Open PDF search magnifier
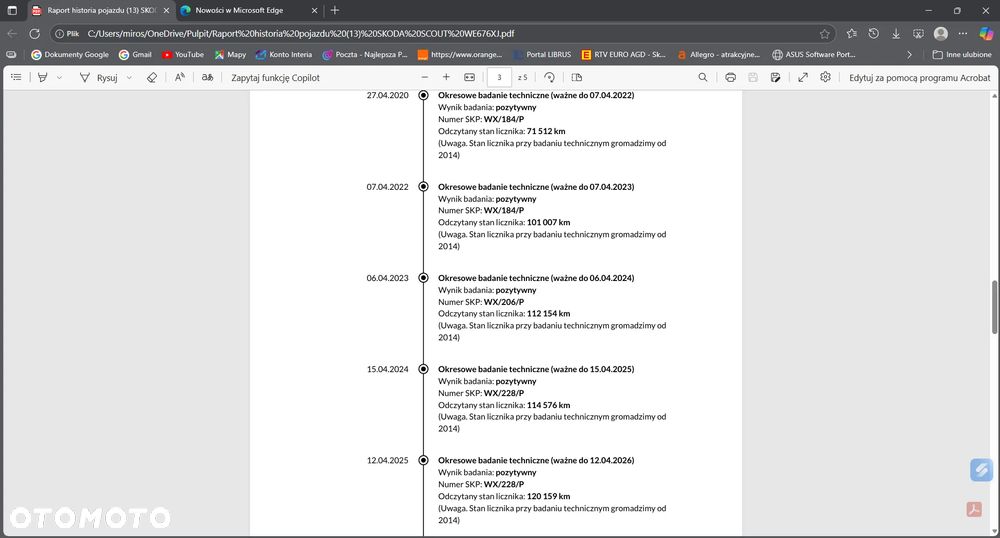The height and width of the screenshot is (538, 1000). click(703, 77)
